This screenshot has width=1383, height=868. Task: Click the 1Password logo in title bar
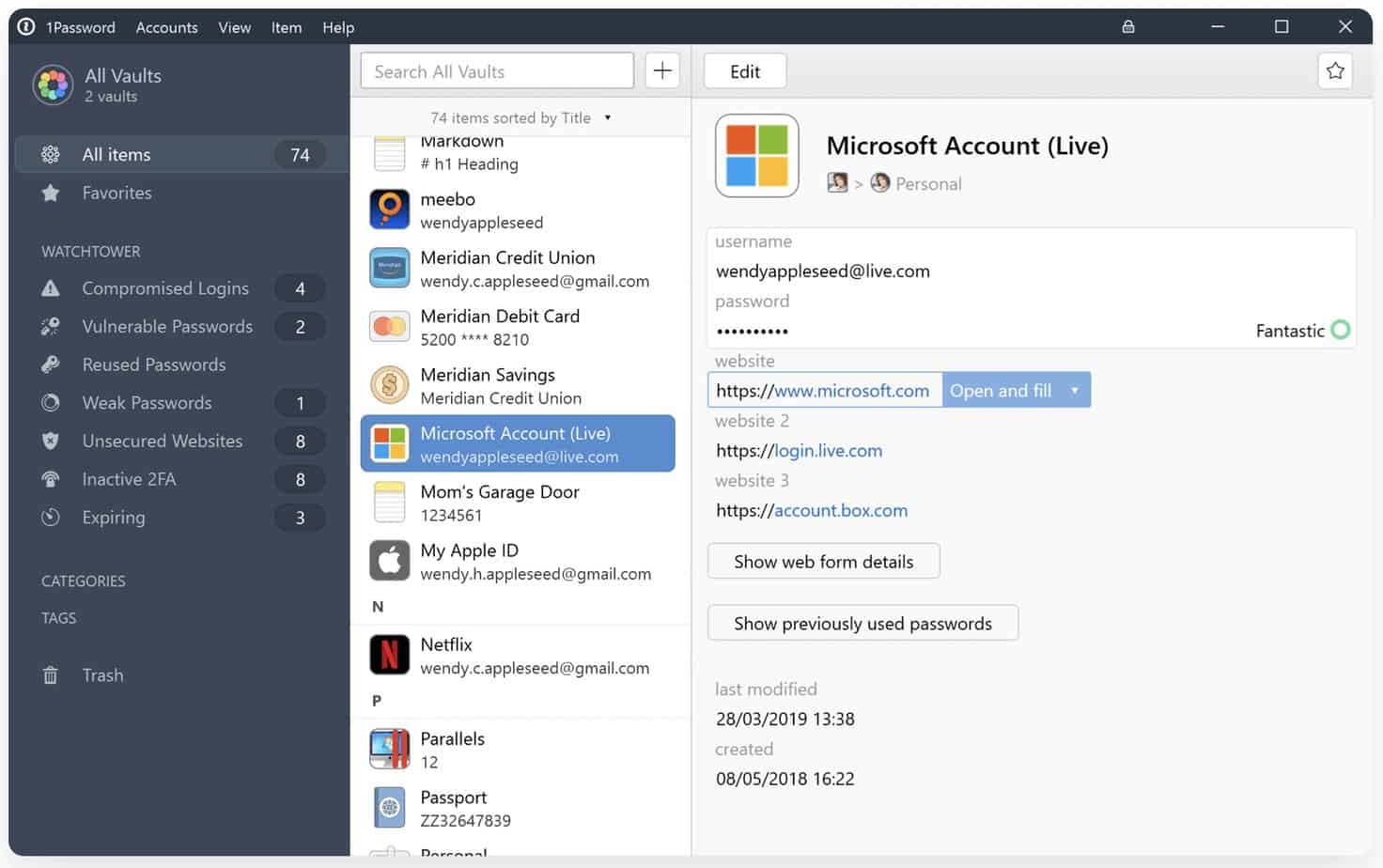pyautogui.click(x=26, y=27)
